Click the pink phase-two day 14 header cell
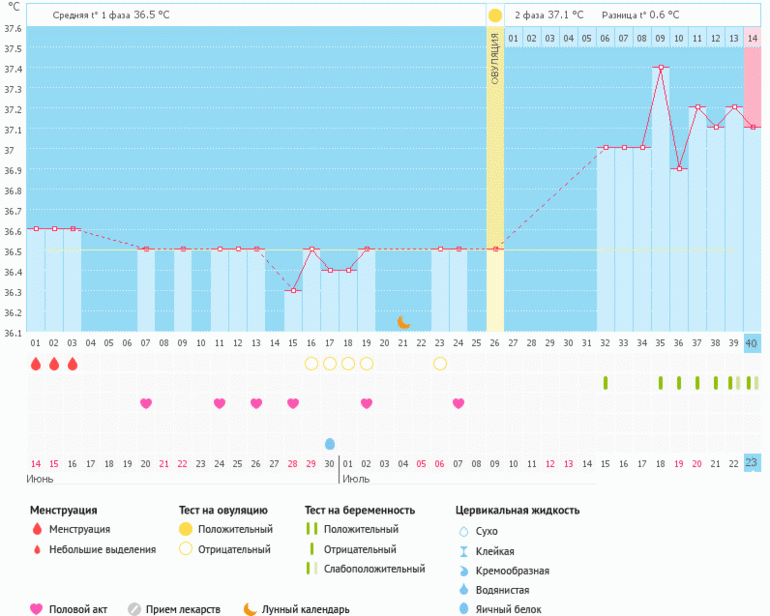 coord(752,38)
